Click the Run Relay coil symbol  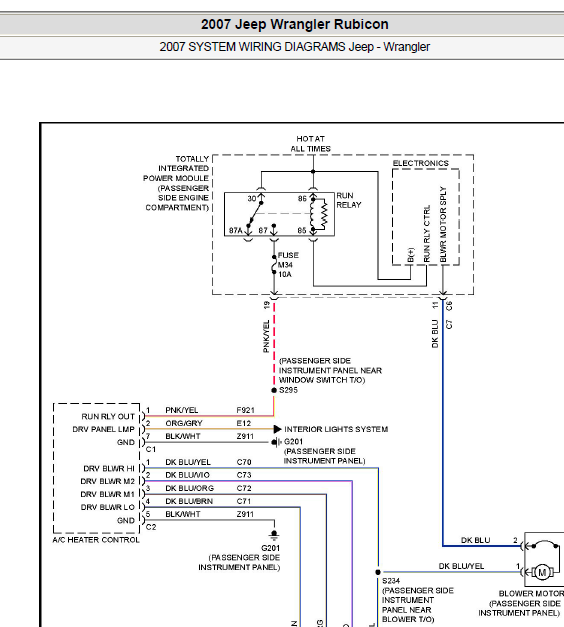click(x=323, y=215)
